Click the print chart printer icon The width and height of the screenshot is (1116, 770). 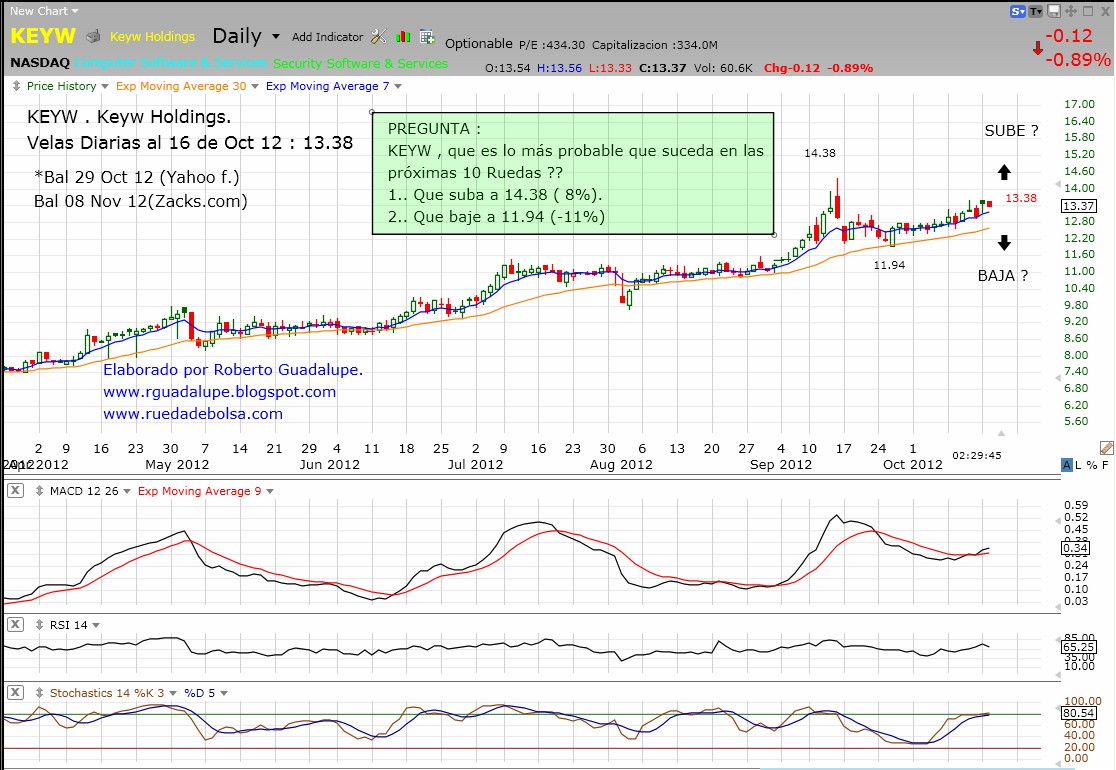pos(93,36)
